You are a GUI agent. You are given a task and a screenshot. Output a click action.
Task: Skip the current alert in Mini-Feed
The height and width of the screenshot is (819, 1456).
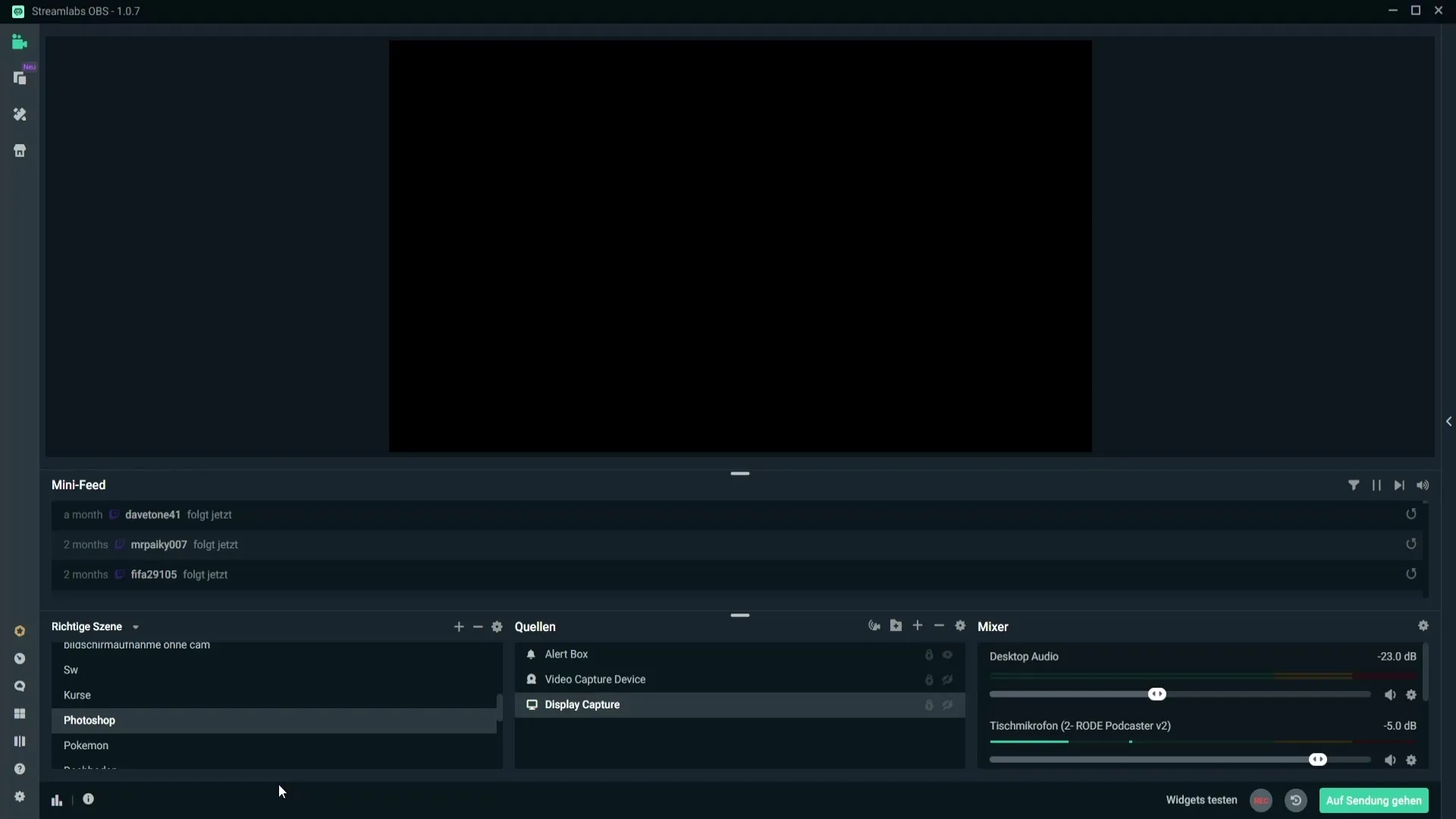pyautogui.click(x=1399, y=485)
